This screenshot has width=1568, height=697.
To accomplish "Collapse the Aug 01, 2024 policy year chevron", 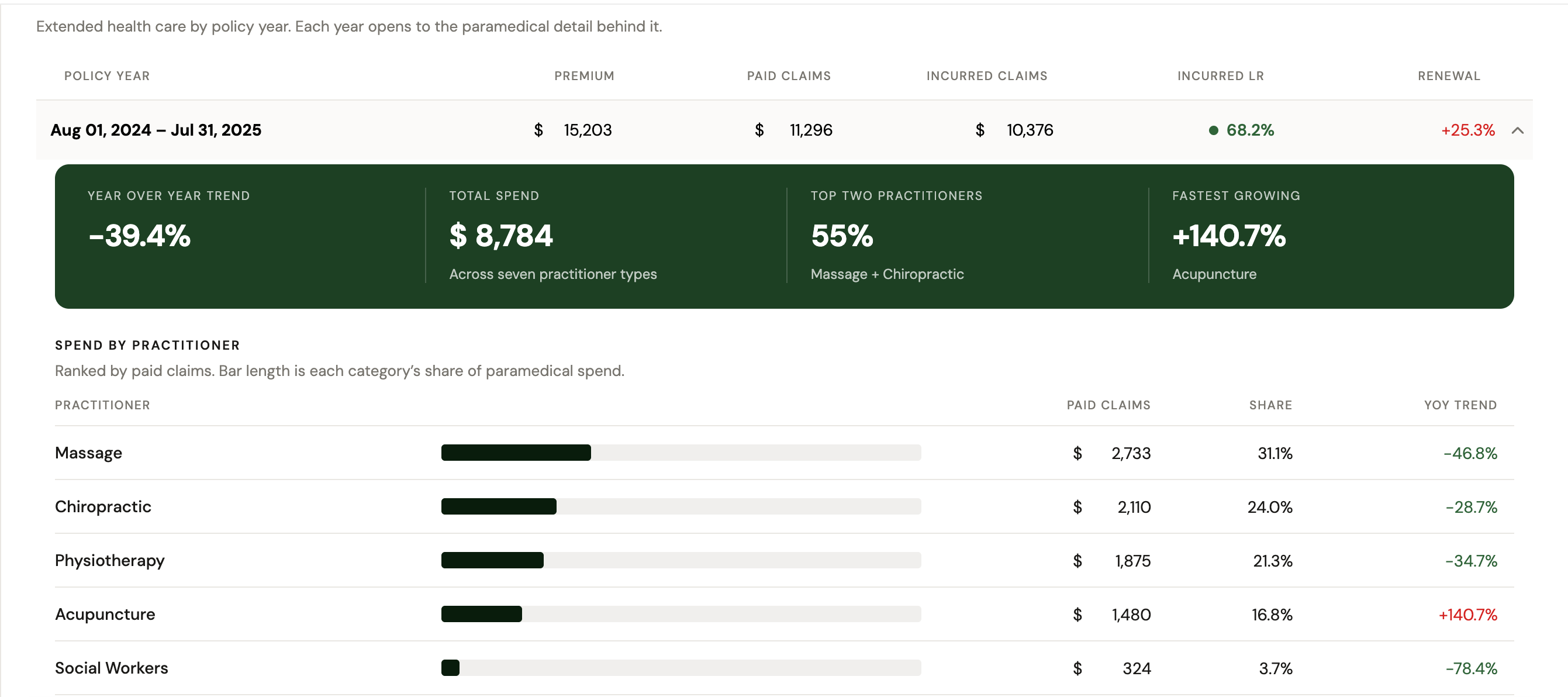I will point(1518,130).
